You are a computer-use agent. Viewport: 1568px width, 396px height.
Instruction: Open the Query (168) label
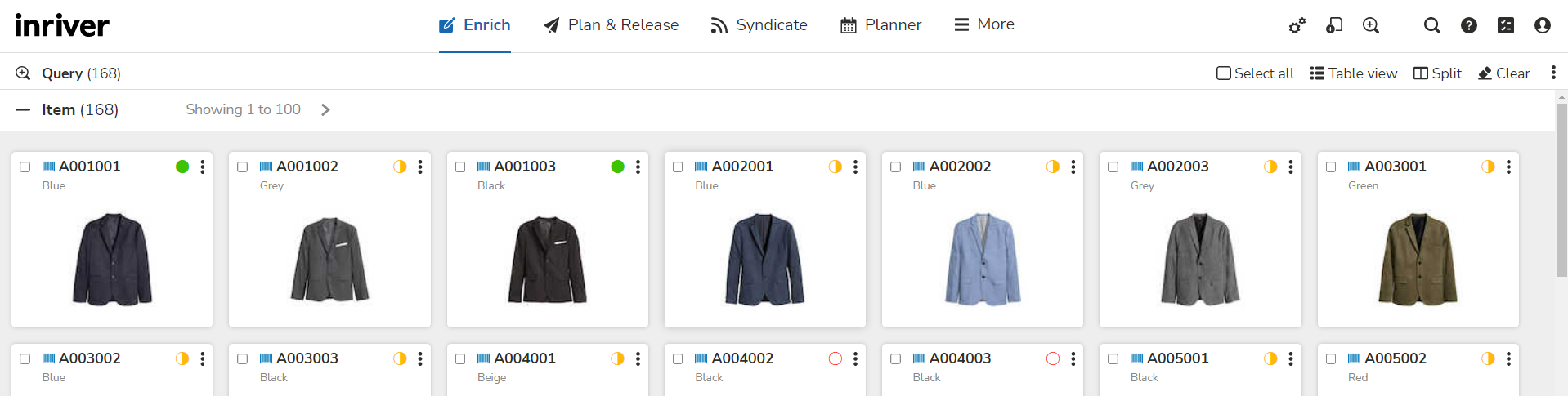coord(81,73)
